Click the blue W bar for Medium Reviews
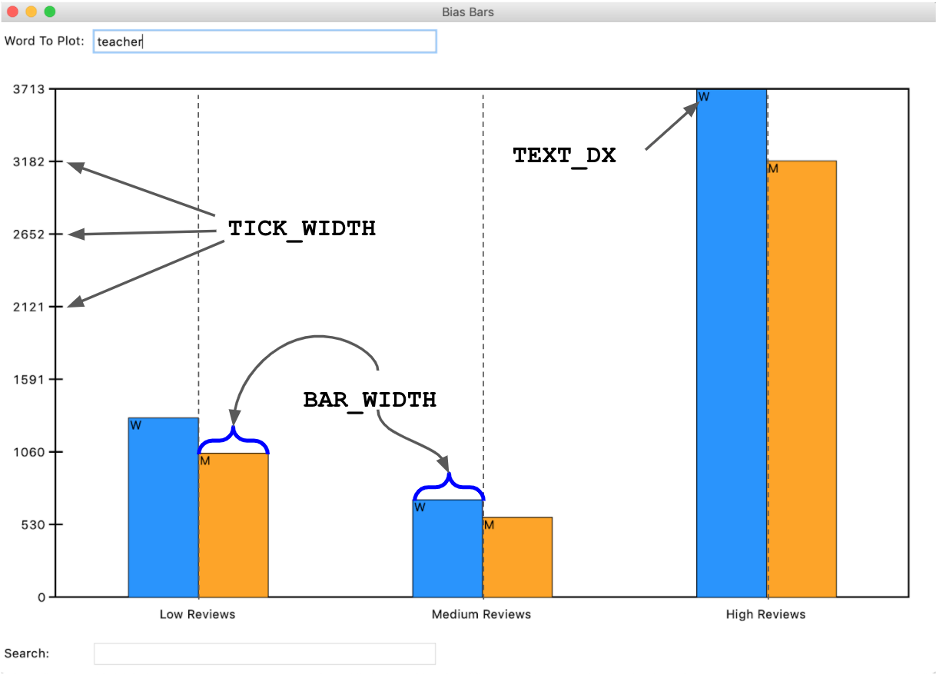 point(446,550)
